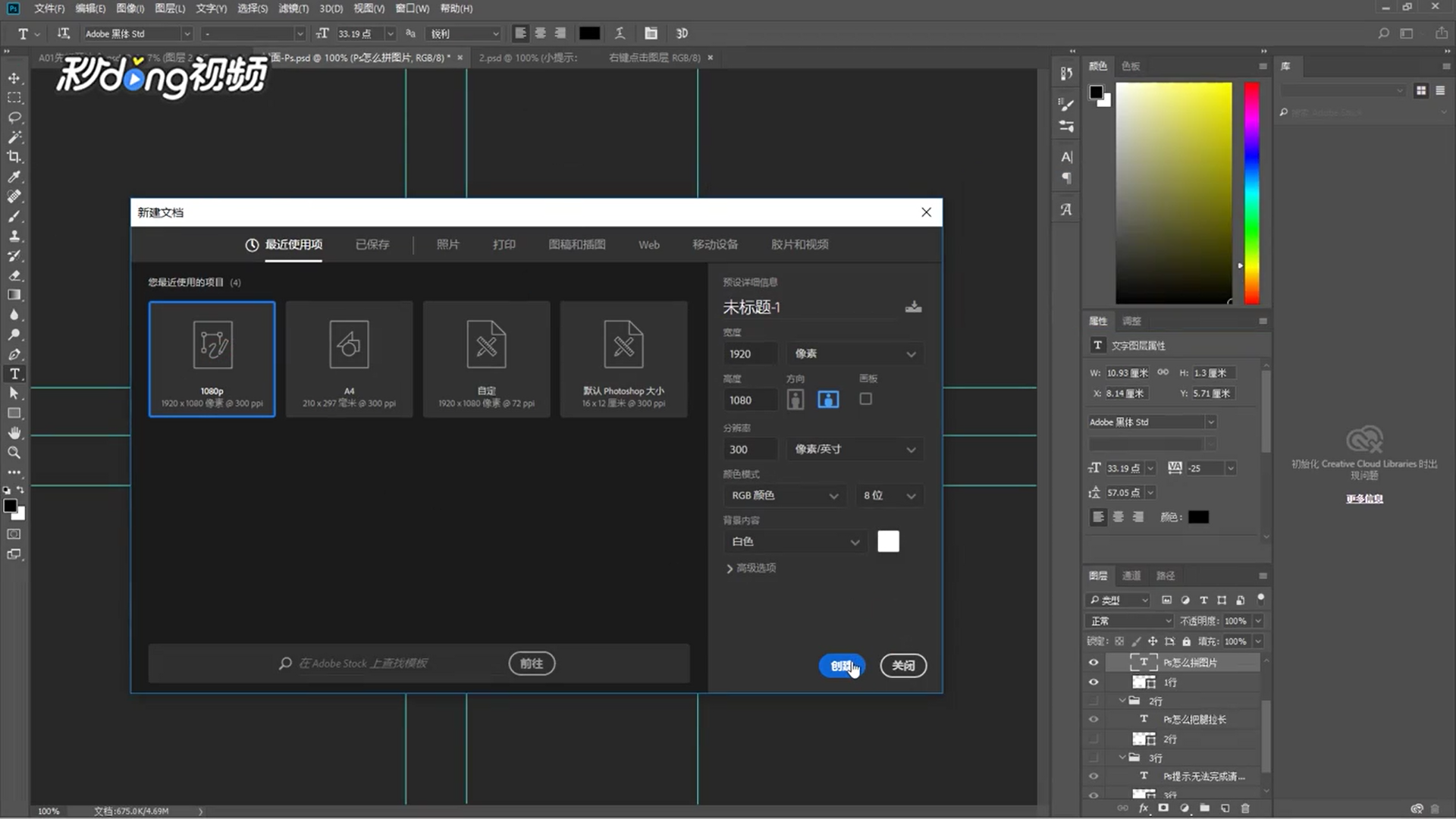
Task: Select the Crop tool in toolbar
Action: (14, 157)
